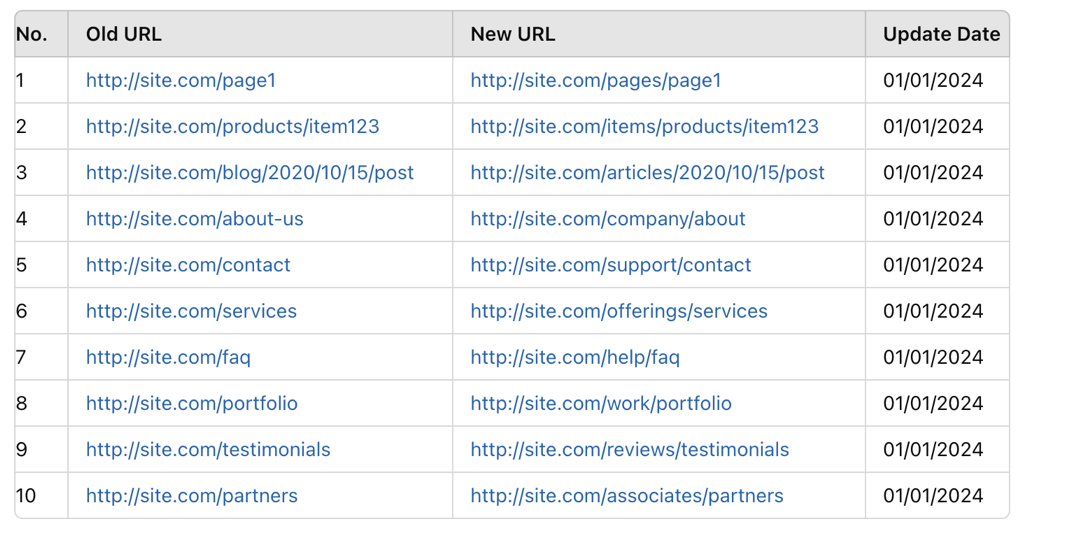Click the Update Date column header
This screenshot has height=536, width=1072.
click(941, 34)
